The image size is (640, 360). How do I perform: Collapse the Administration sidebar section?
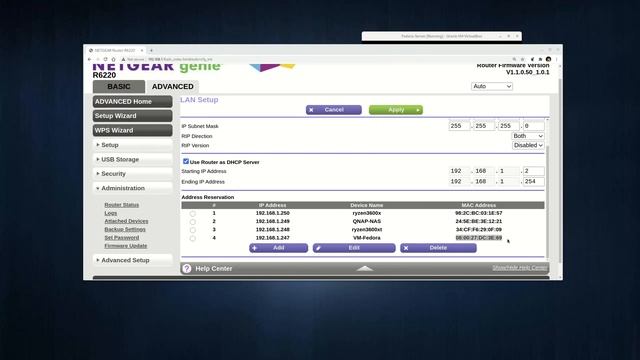[133, 188]
